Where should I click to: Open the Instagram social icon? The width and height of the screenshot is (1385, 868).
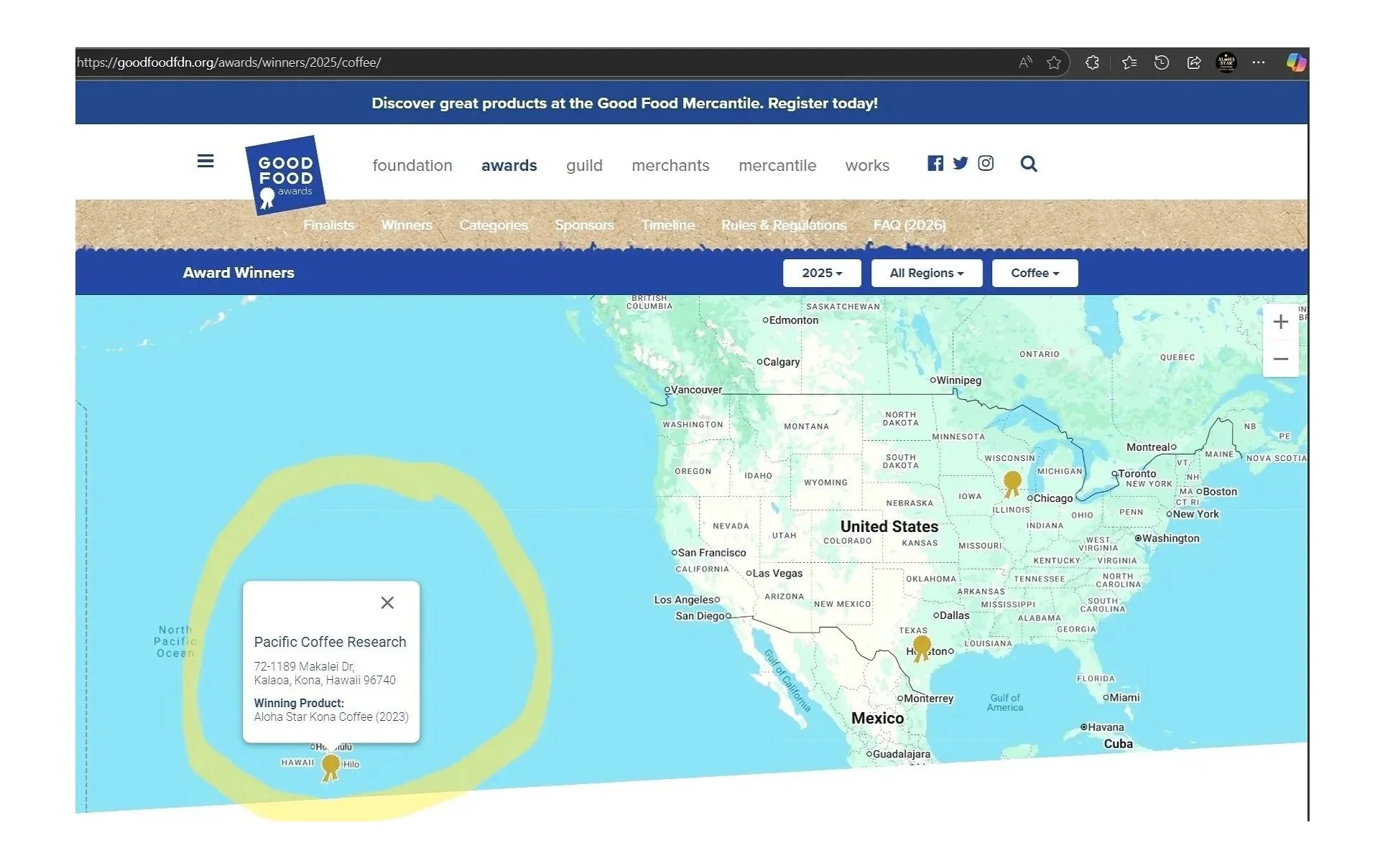pyautogui.click(x=986, y=163)
